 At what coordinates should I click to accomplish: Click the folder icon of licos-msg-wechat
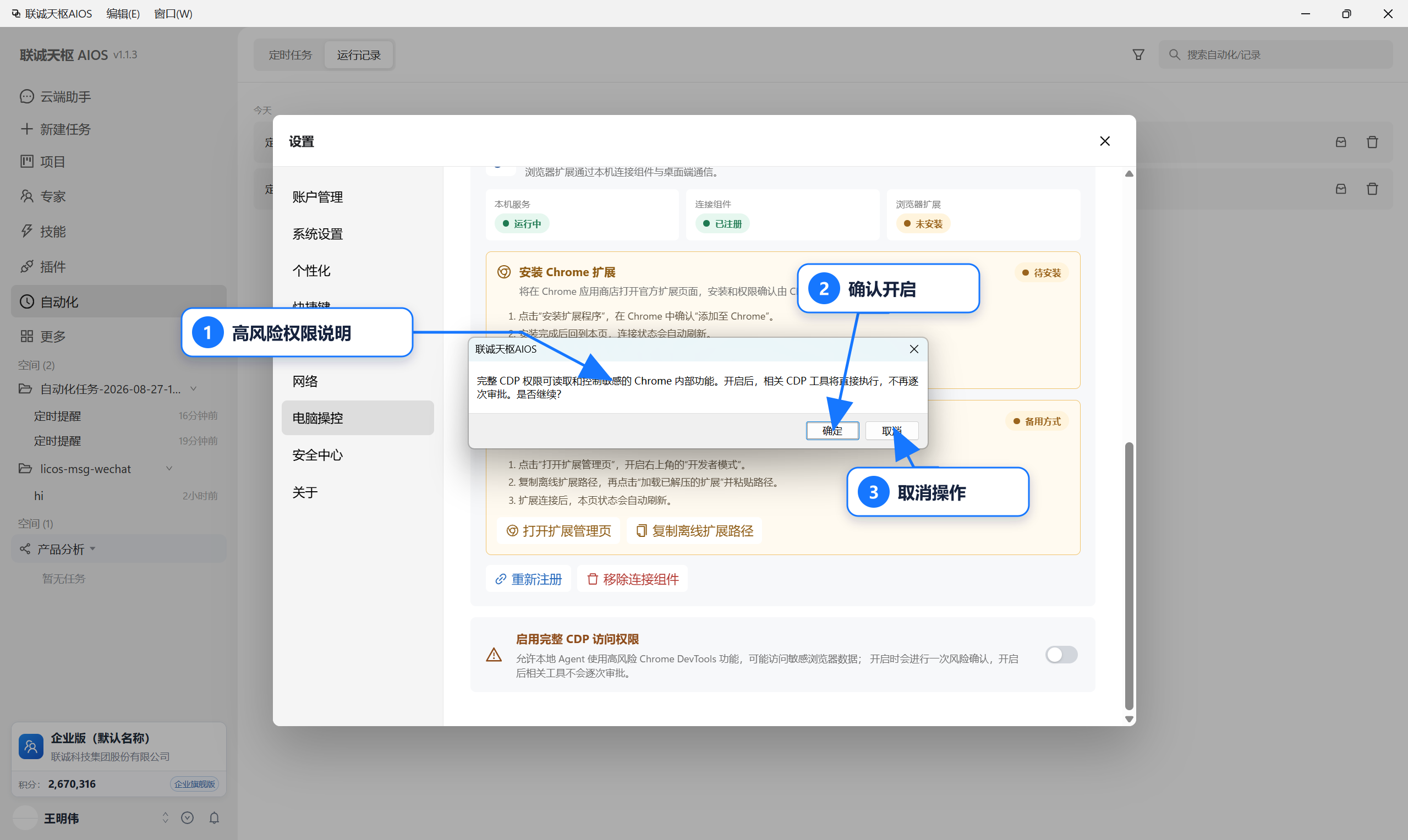click(25, 469)
